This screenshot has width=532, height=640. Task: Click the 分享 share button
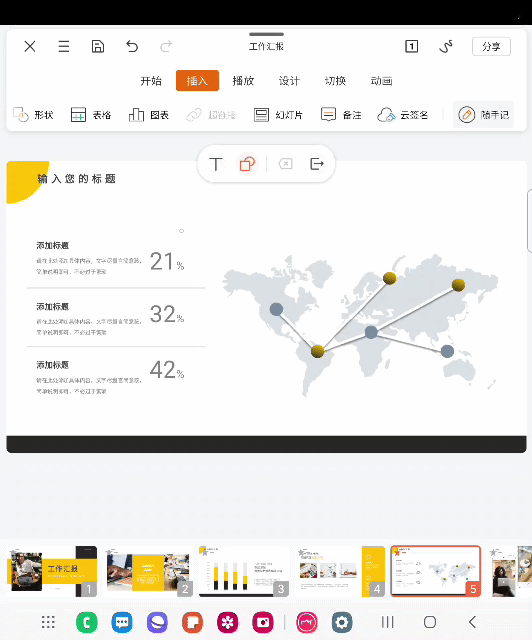pyautogui.click(x=491, y=47)
